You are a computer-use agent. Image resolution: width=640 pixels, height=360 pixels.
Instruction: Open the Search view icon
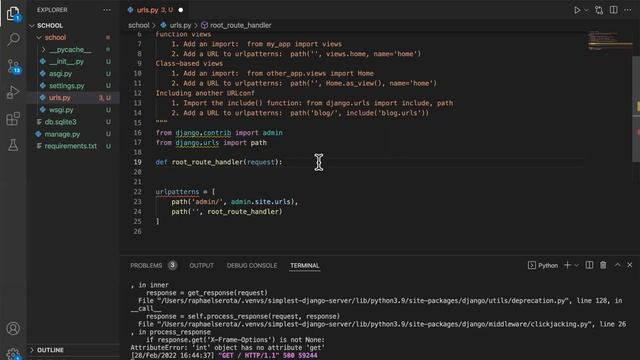point(13,39)
